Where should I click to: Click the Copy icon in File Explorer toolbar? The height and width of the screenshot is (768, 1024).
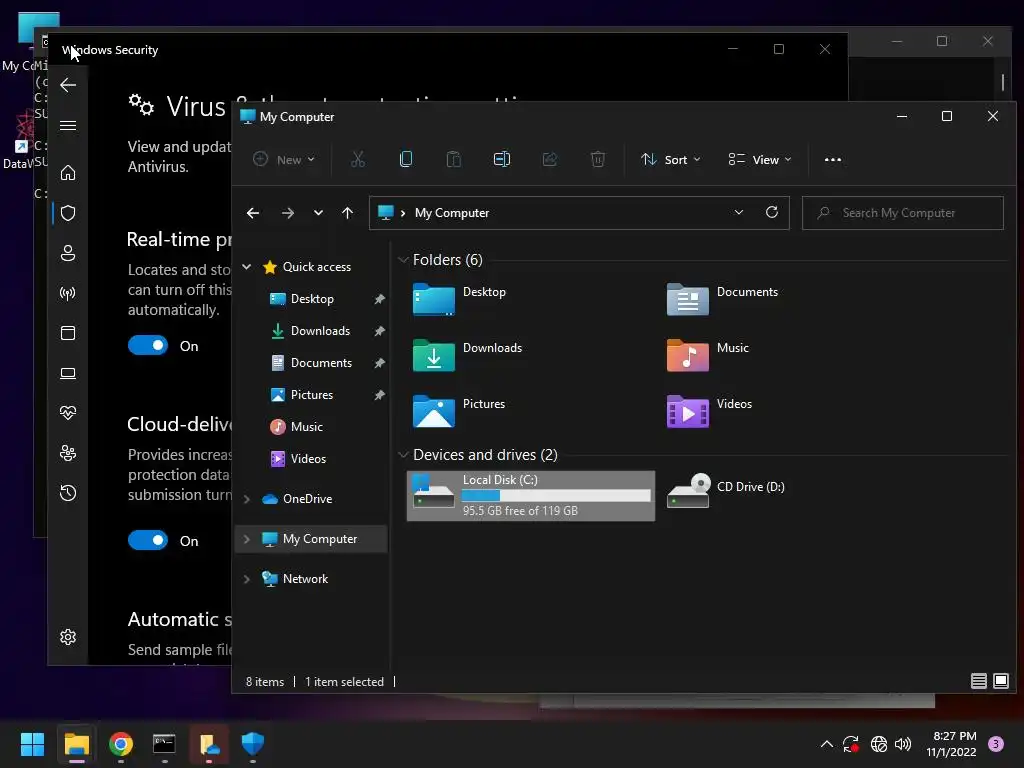(406, 159)
